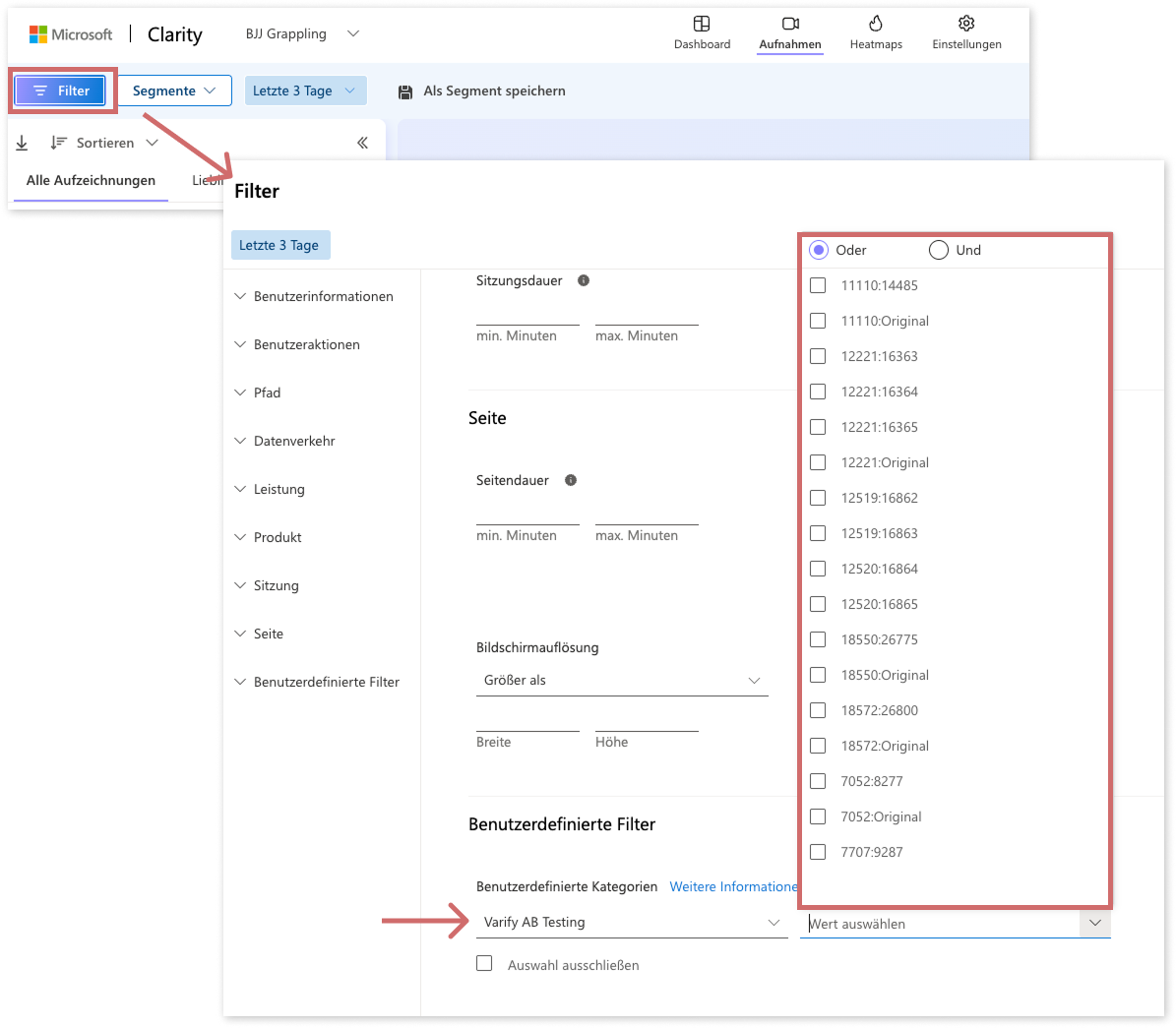Click the blue Filter button
Screen dimensions: 1176x1028
(60, 91)
